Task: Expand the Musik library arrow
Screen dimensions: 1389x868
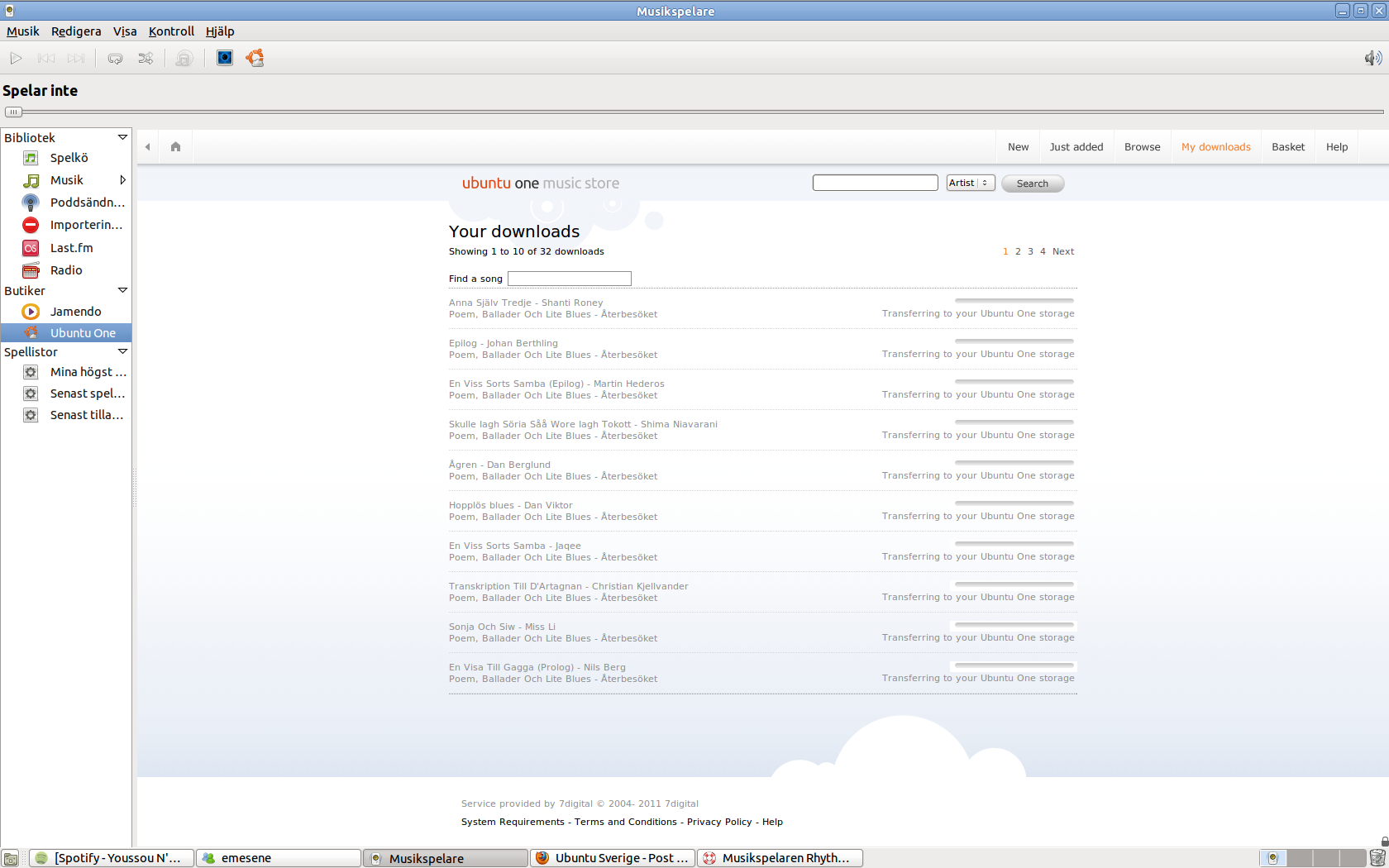Action: click(122, 180)
